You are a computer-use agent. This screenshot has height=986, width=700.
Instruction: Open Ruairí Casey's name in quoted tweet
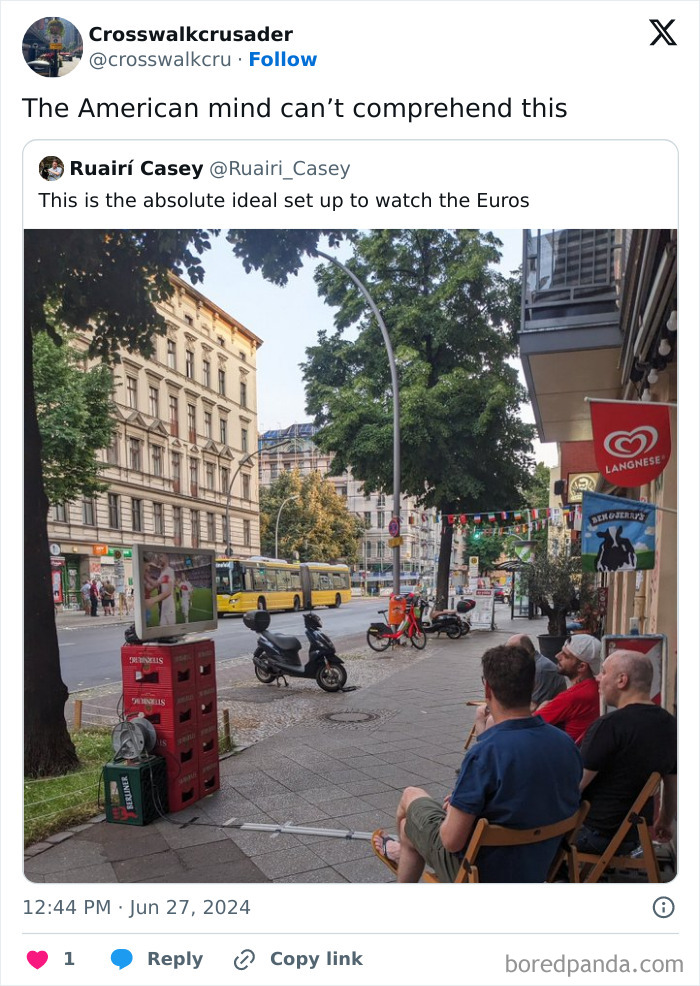[x=136, y=169]
